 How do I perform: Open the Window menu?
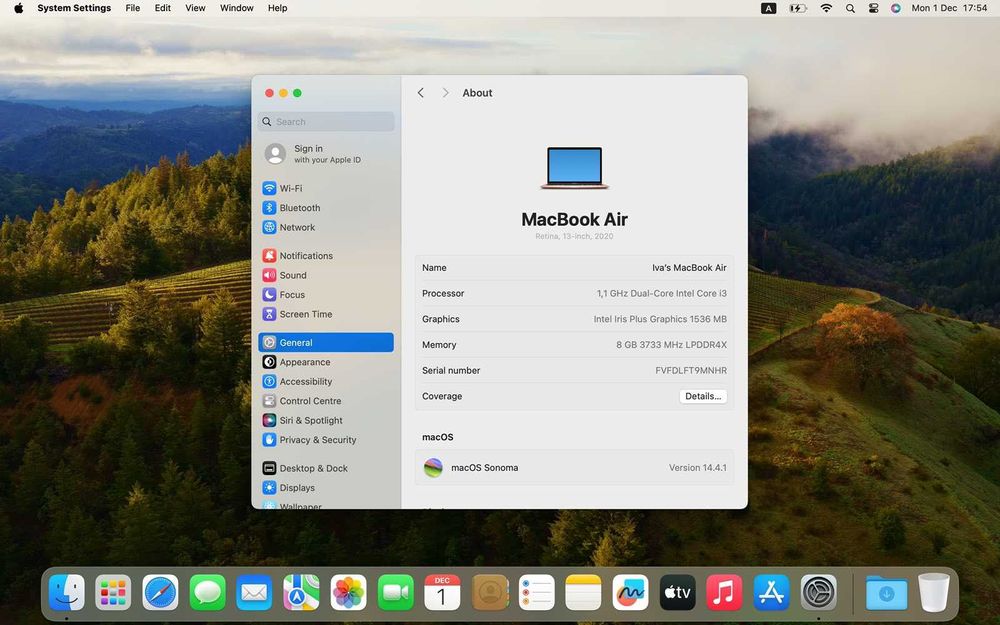237,8
